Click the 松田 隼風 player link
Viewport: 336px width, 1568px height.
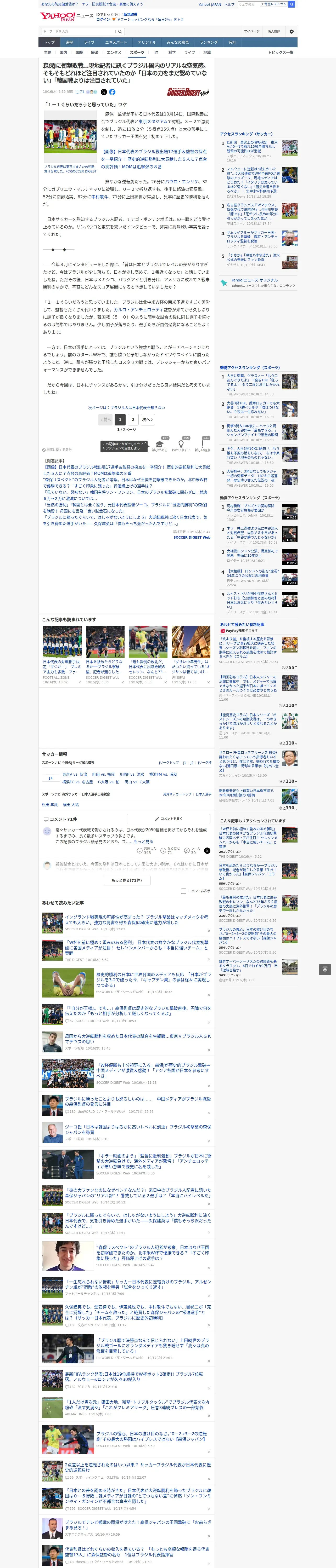[x=50, y=805]
